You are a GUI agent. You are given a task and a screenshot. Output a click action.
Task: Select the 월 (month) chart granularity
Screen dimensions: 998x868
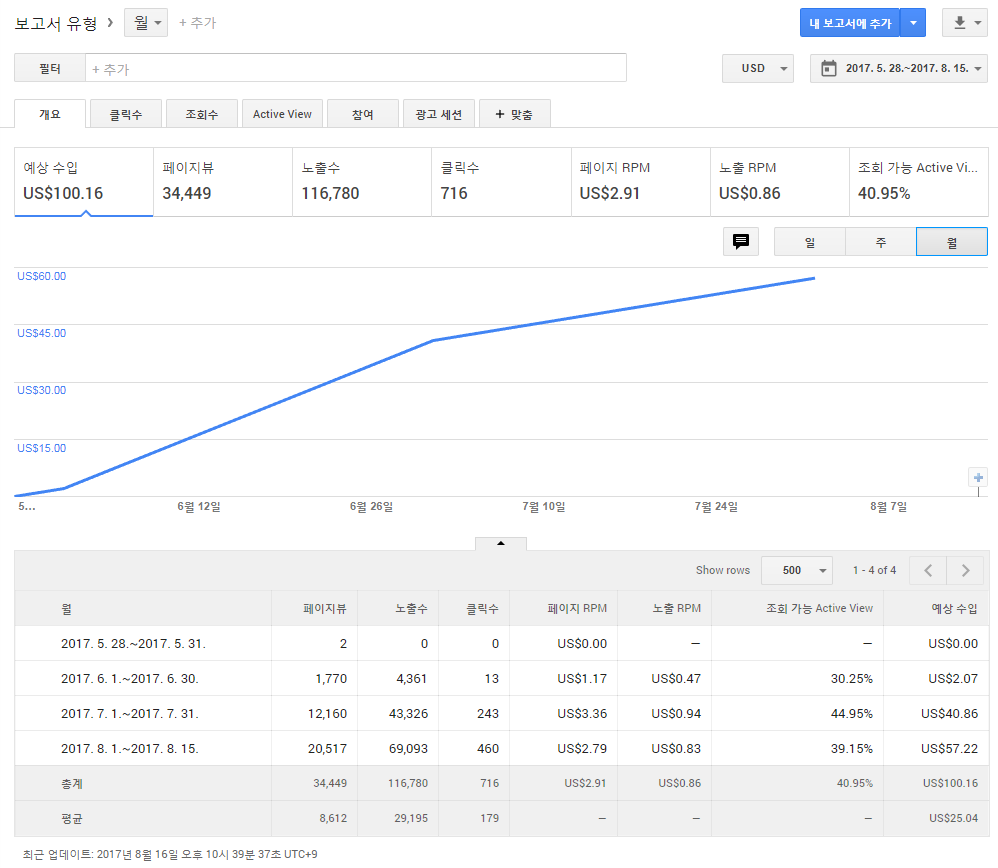[x=951, y=242]
